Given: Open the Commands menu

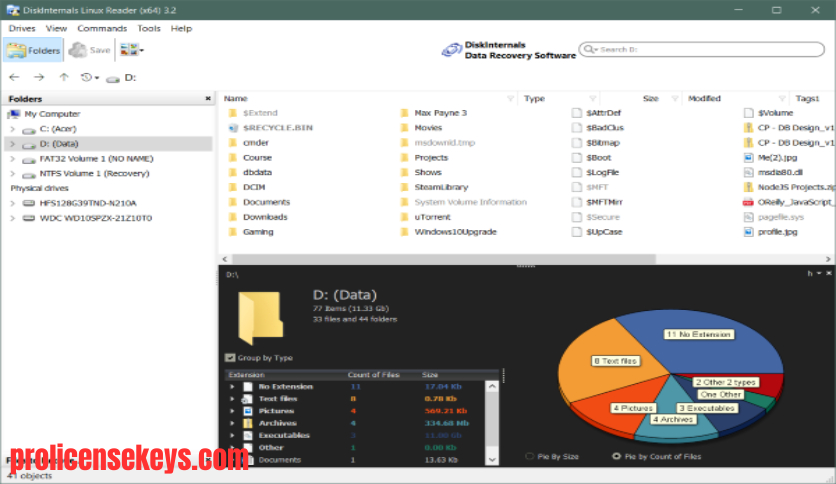Looking at the screenshot, I should pos(102,28).
